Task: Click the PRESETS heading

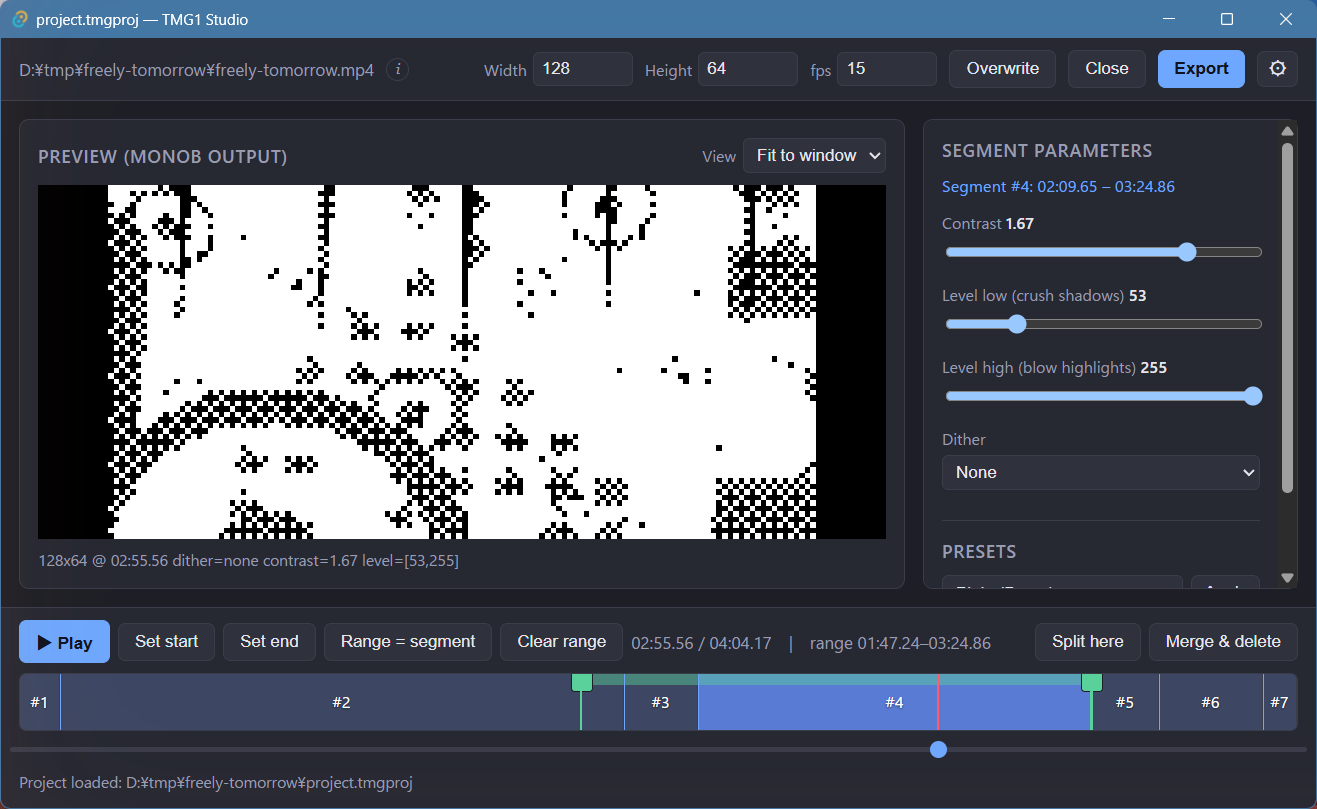Action: coord(979,552)
